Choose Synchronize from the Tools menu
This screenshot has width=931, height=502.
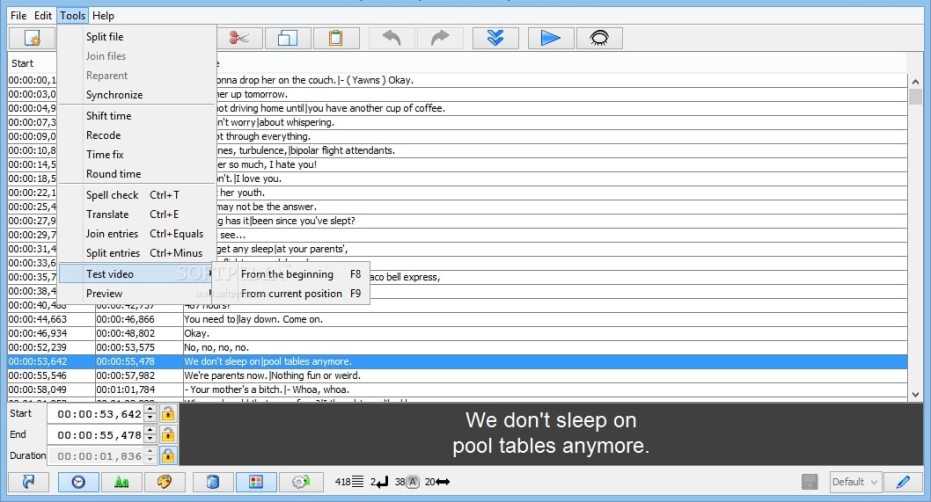(x=114, y=95)
